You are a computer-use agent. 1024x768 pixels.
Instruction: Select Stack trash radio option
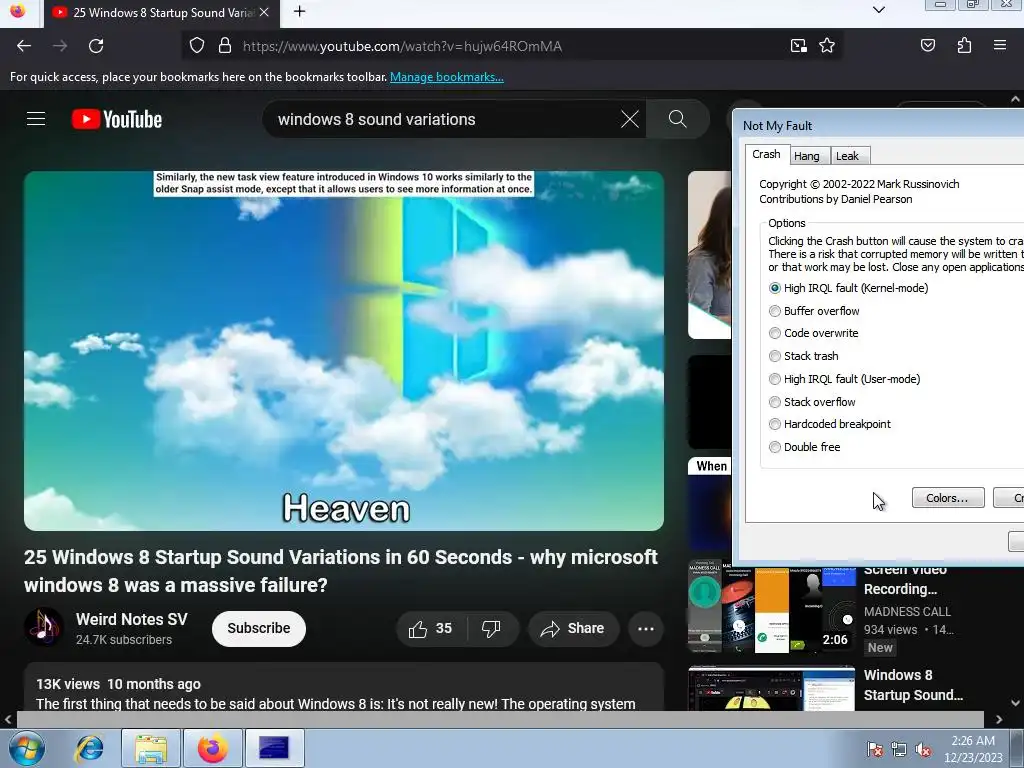804,356
